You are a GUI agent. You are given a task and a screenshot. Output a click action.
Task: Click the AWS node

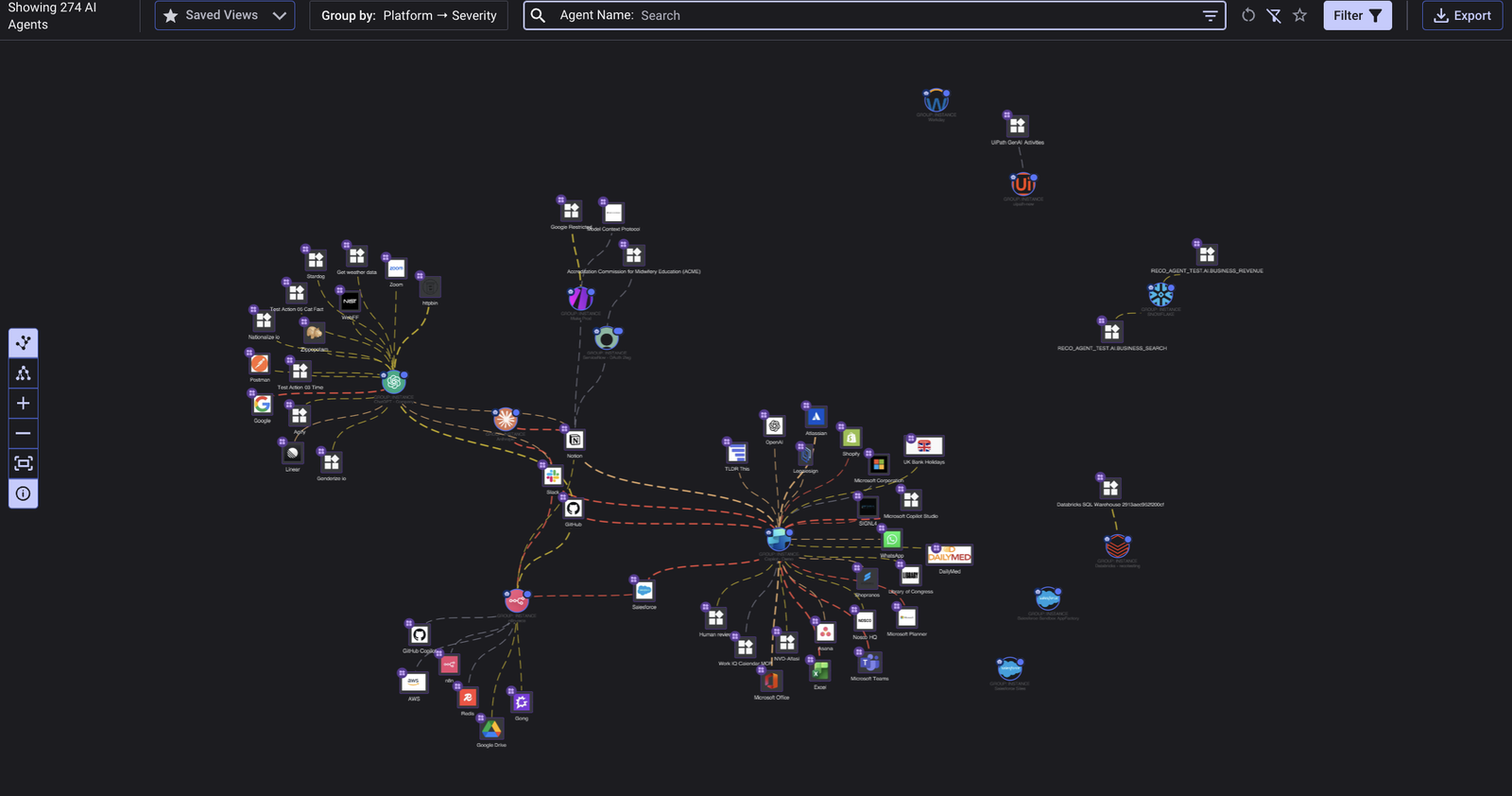[x=414, y=682]
